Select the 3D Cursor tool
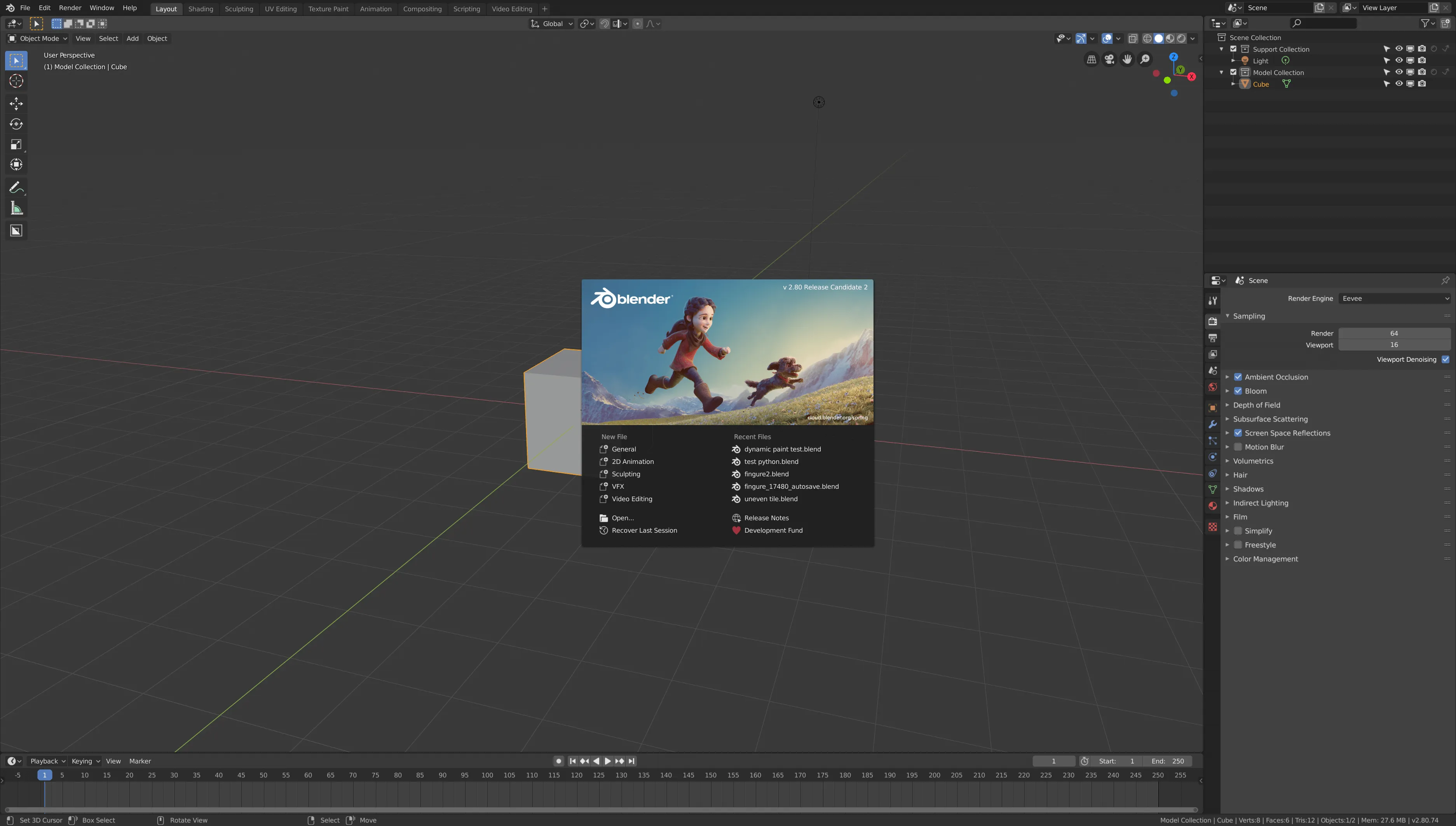The image size is (1456, 826). [x=16, y=80]
